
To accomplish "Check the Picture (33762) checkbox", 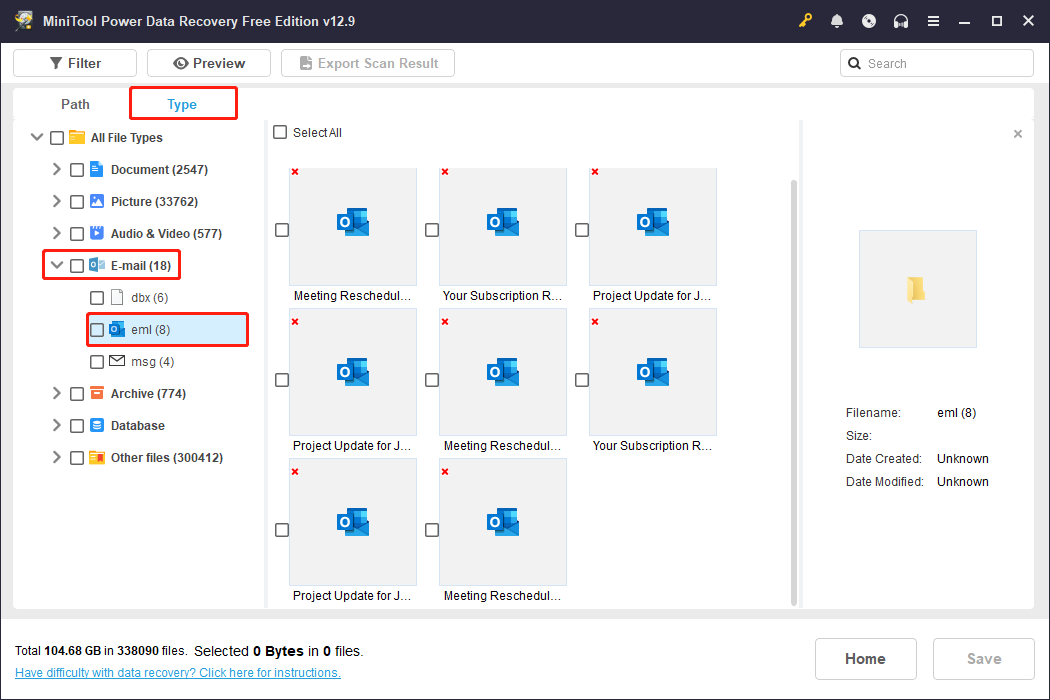I will pyautogui.click(x=77, y=202).
